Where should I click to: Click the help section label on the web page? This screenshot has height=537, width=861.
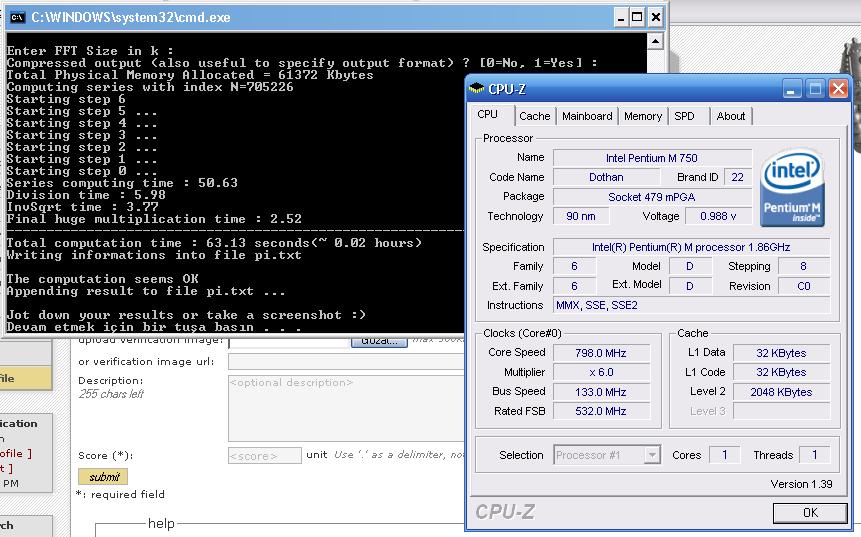161,524
